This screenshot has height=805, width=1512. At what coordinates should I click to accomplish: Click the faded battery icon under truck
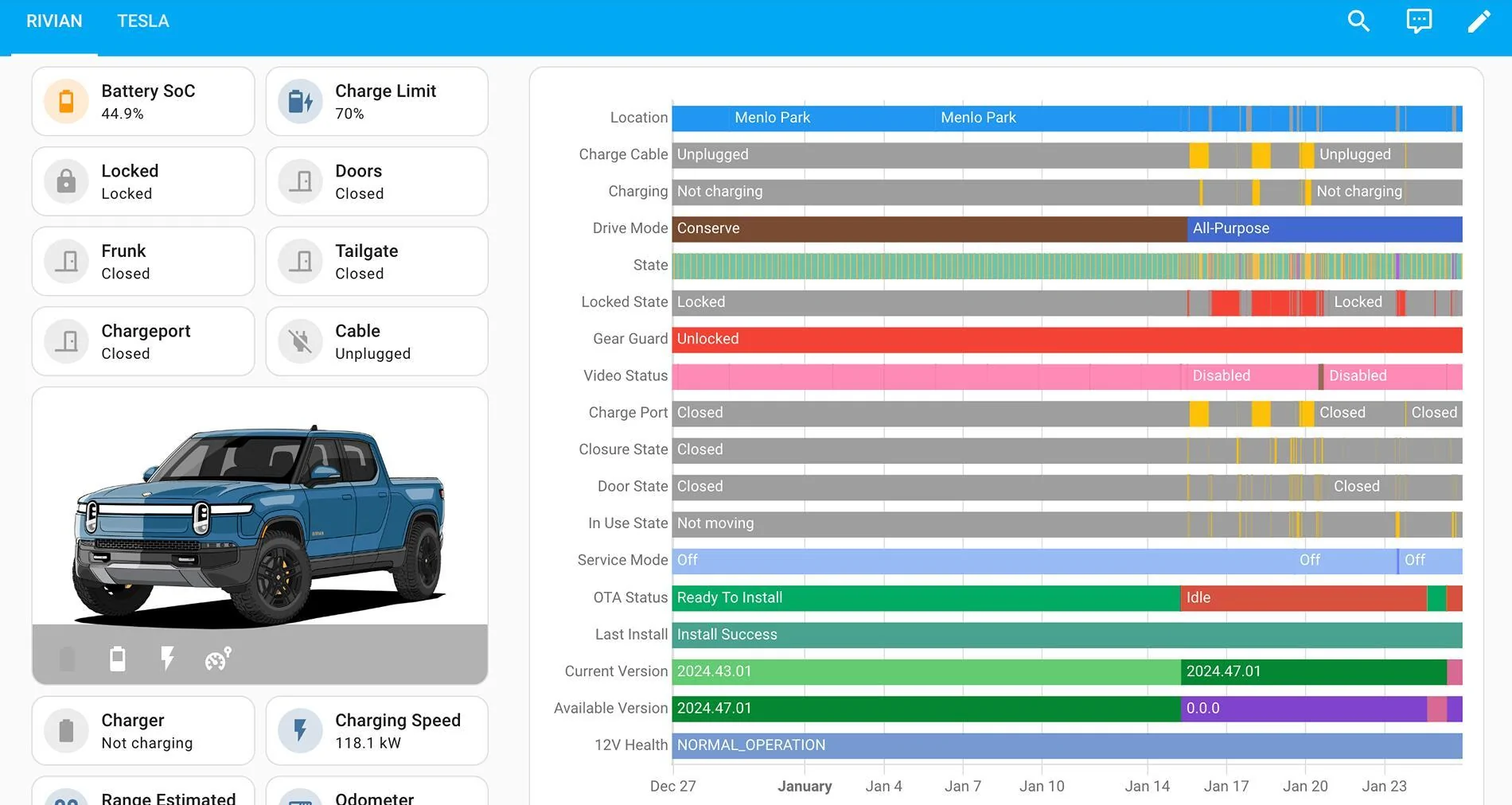point(68,658)
